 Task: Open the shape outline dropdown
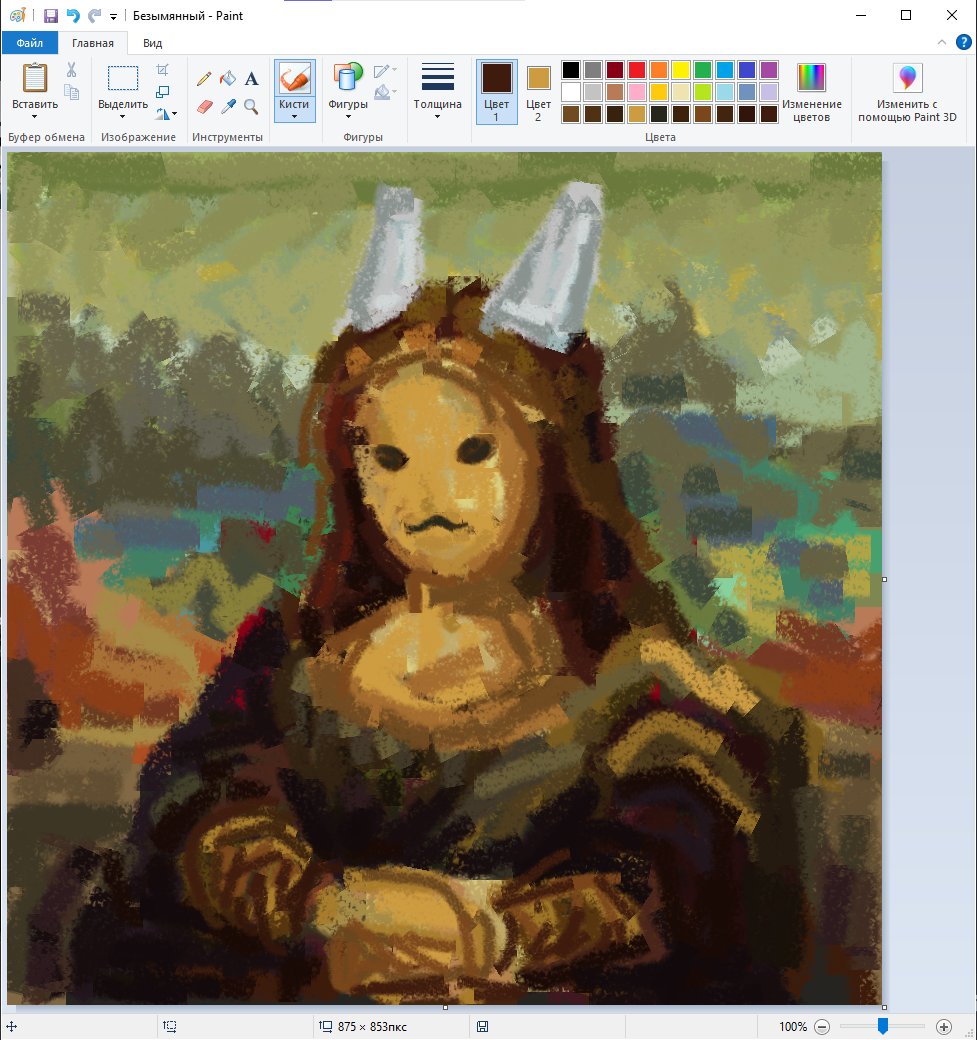[385, 71]
